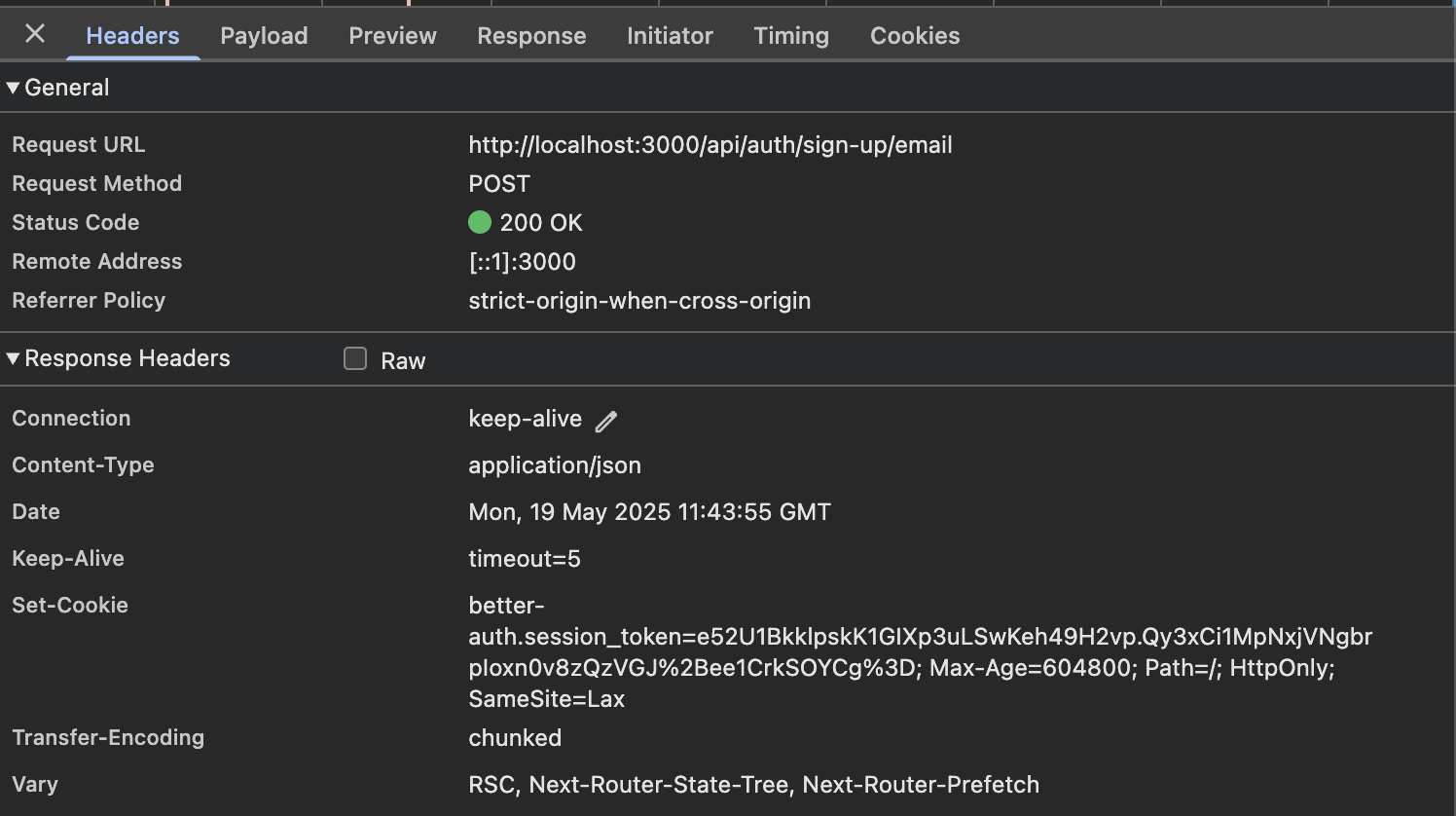
Task: Open the Cookies tab
Action: [915, 36]
